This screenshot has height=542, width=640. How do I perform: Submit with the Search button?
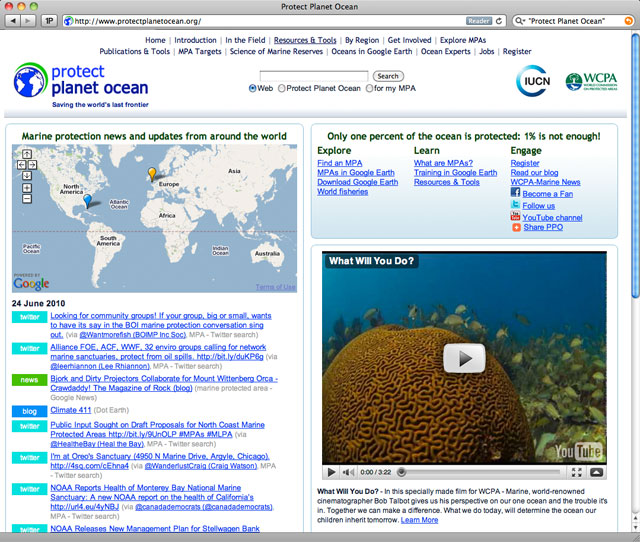click(x=388, y=76)
